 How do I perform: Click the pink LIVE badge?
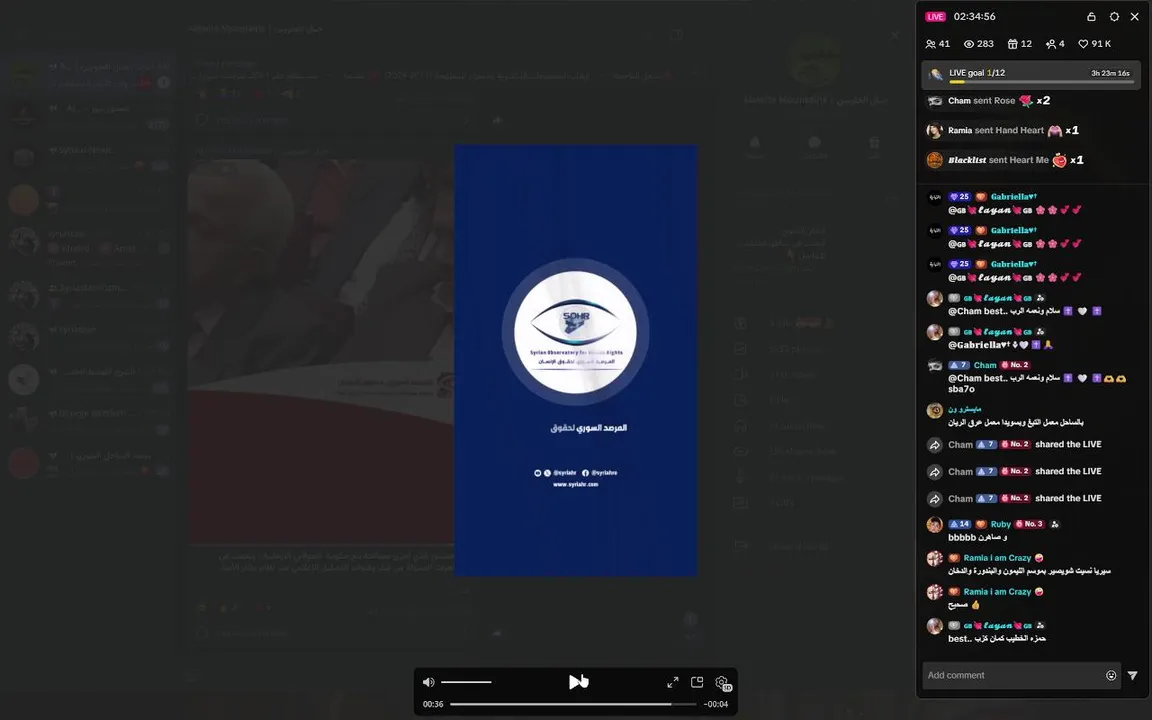(x=935, y=17)
